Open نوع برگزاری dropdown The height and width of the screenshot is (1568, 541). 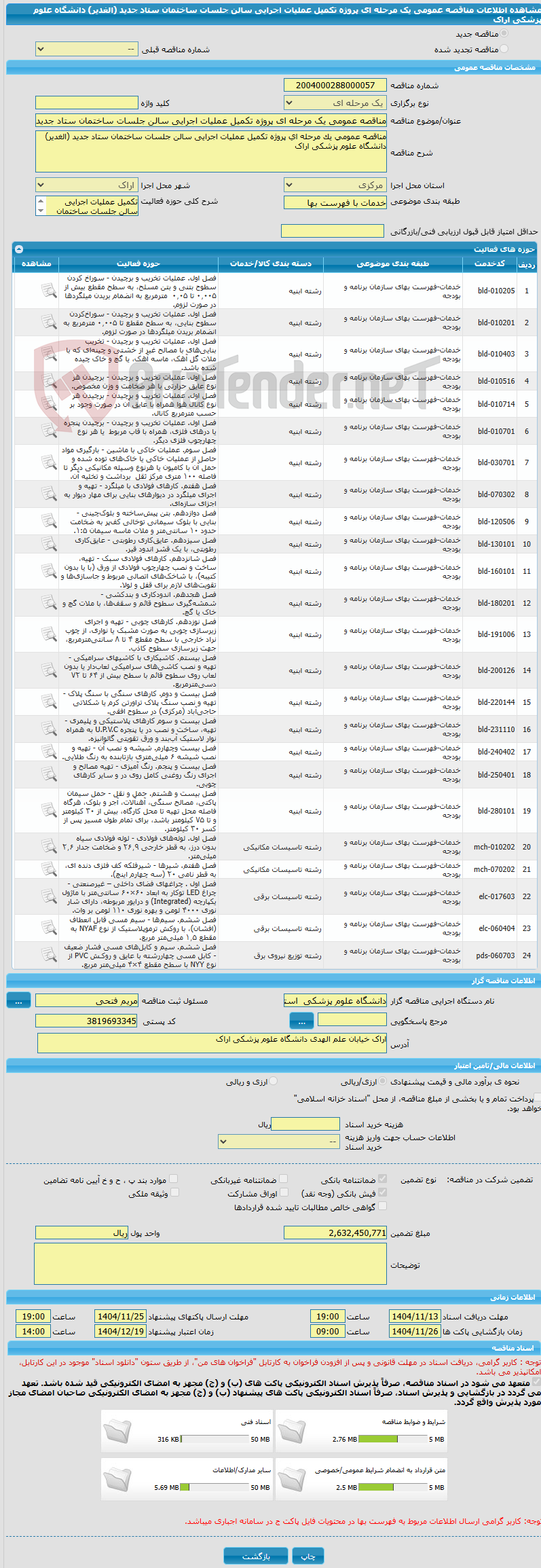point(335,103)
